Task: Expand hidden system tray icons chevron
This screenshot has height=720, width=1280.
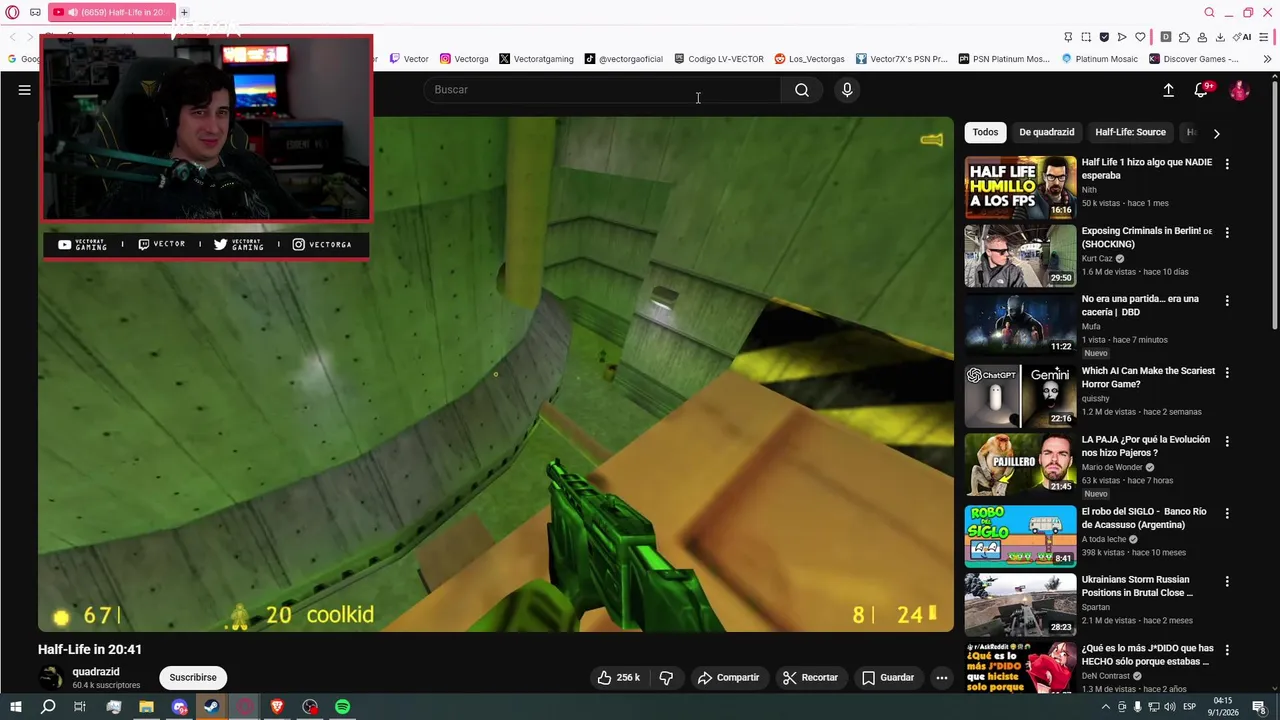Action: pos(1107,707)
